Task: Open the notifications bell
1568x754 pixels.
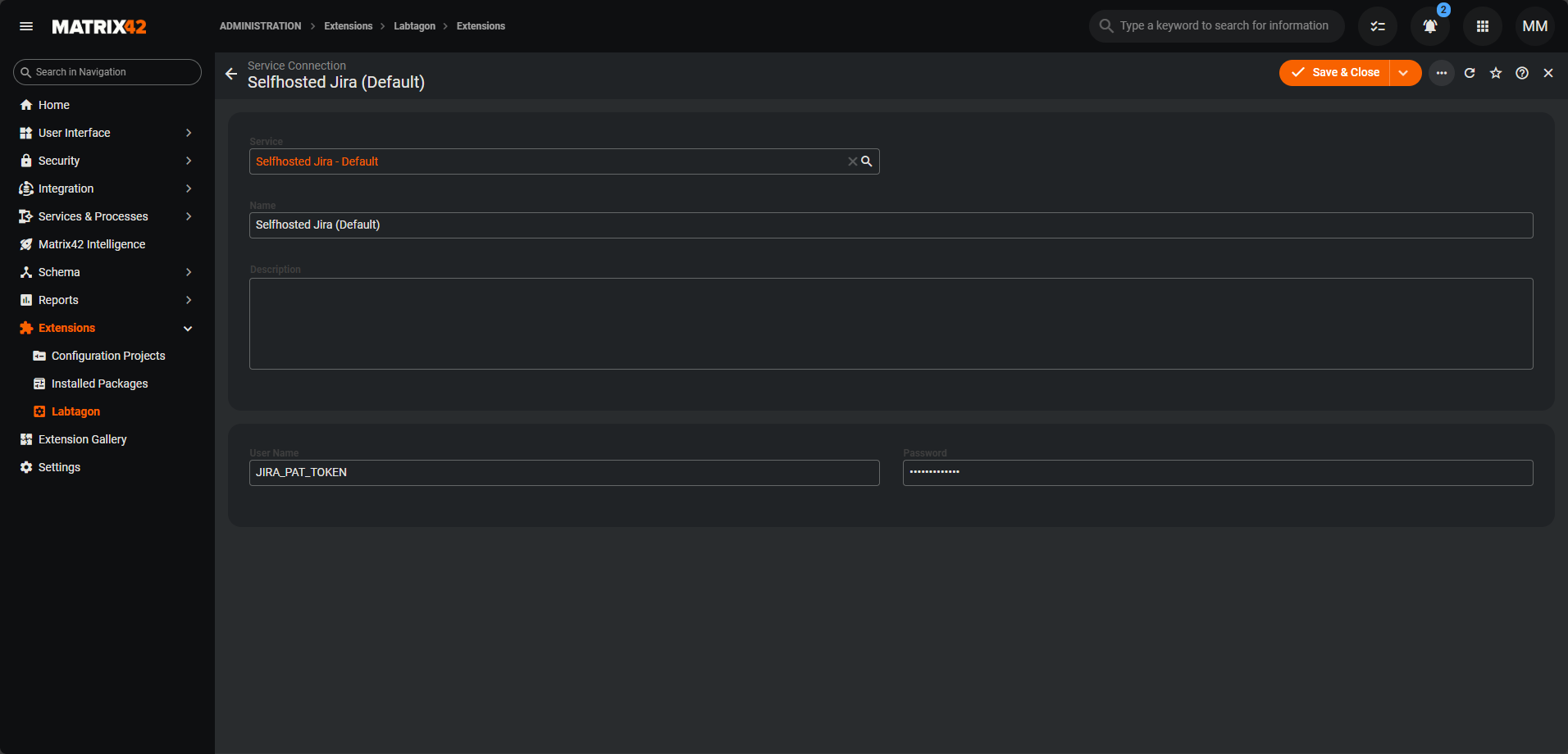Action: click(x=1429, y=26)
